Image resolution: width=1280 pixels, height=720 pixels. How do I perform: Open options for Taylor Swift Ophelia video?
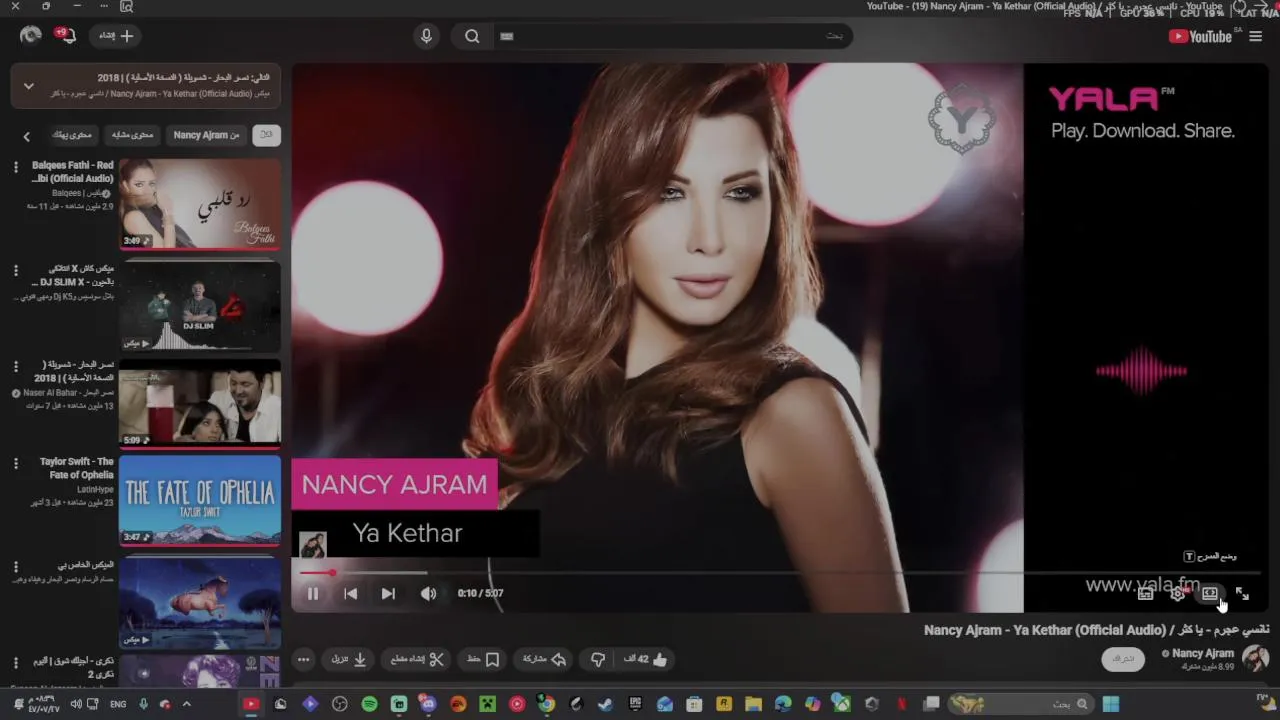[15, 464]
